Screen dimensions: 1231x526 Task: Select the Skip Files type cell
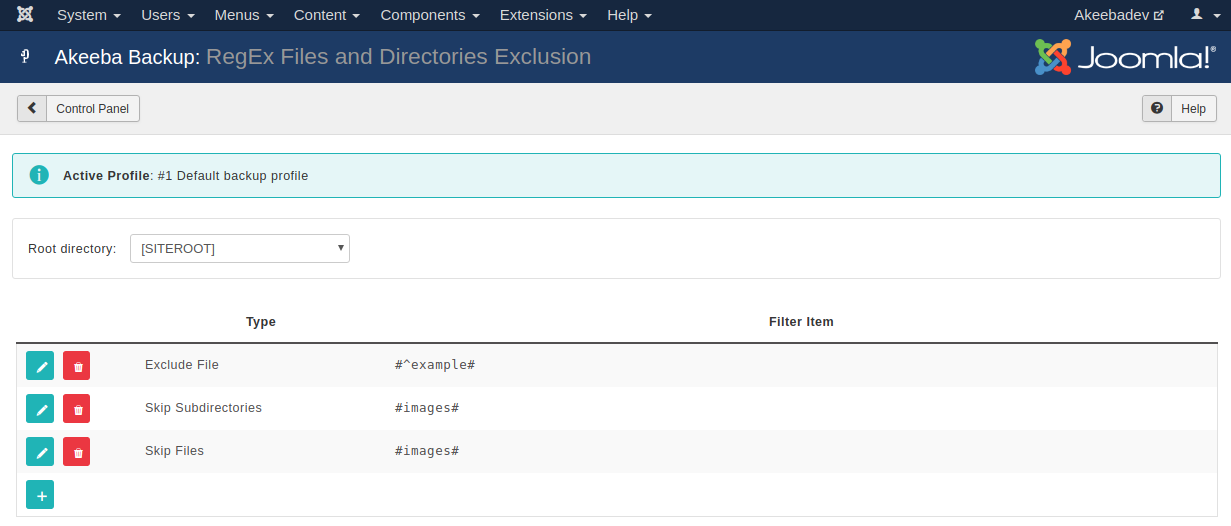pyautogui.click(x=174, y=451)
